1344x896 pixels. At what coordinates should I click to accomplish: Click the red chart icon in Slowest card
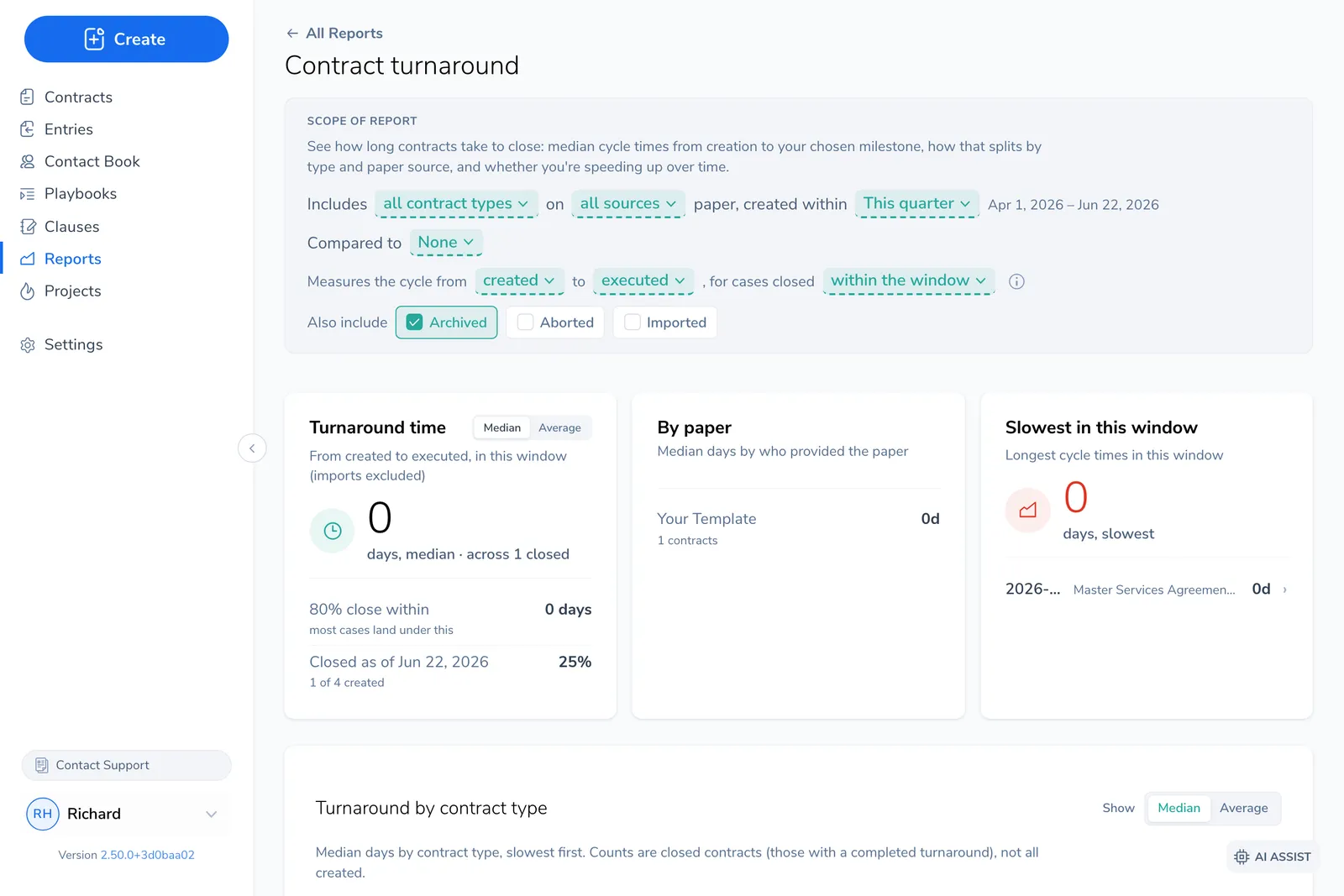tap(1028, 511)
